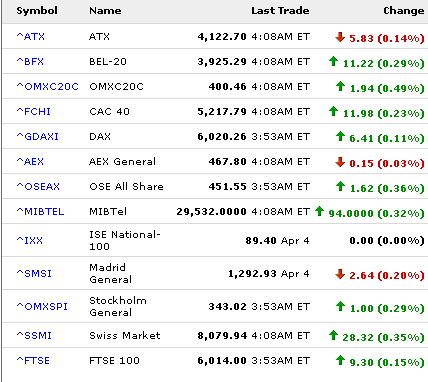Image resolution: width=428 pixels, height=382 pixels.
Task: Open the ^FTSE symbol link
Action: (x=33, y=360)
